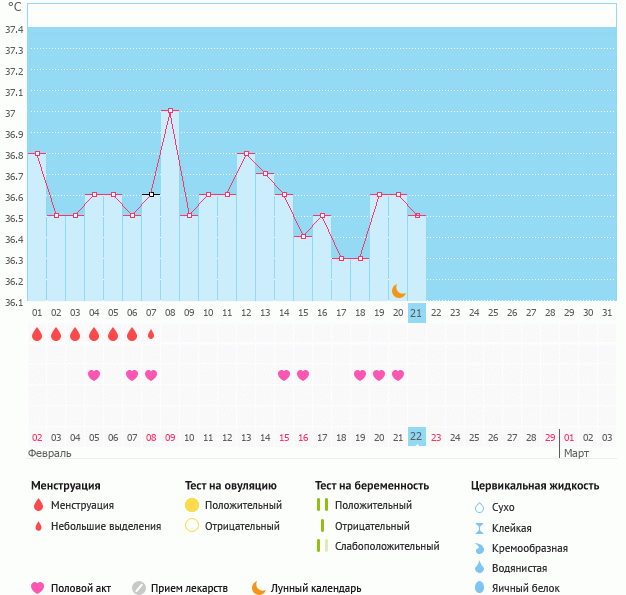Click the moon icon on day 20

[398, 291]
